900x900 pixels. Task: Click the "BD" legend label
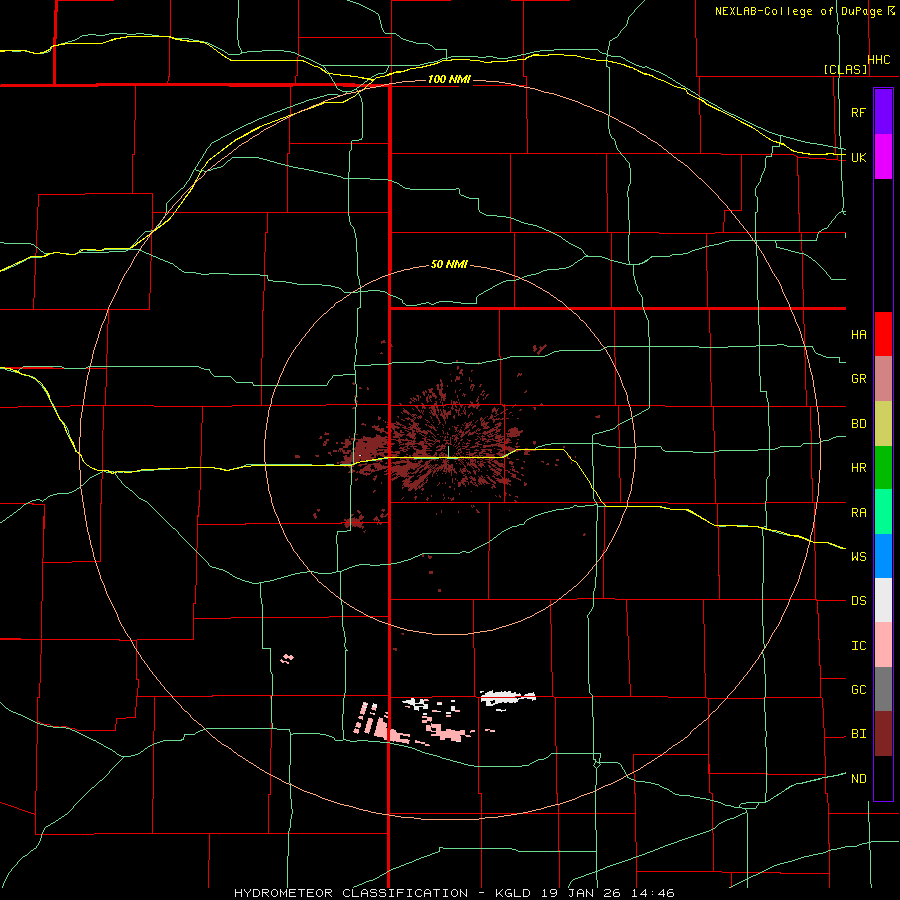tap(859, 424)
